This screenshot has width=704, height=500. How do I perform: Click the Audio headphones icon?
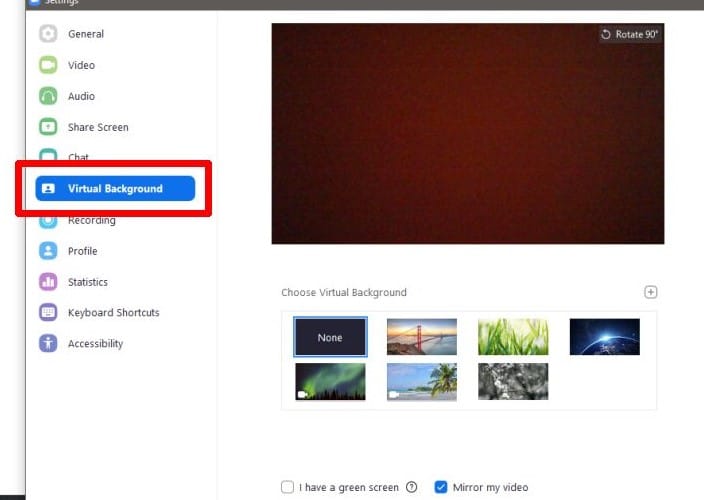pyautogui.click(x=48, y=96)
